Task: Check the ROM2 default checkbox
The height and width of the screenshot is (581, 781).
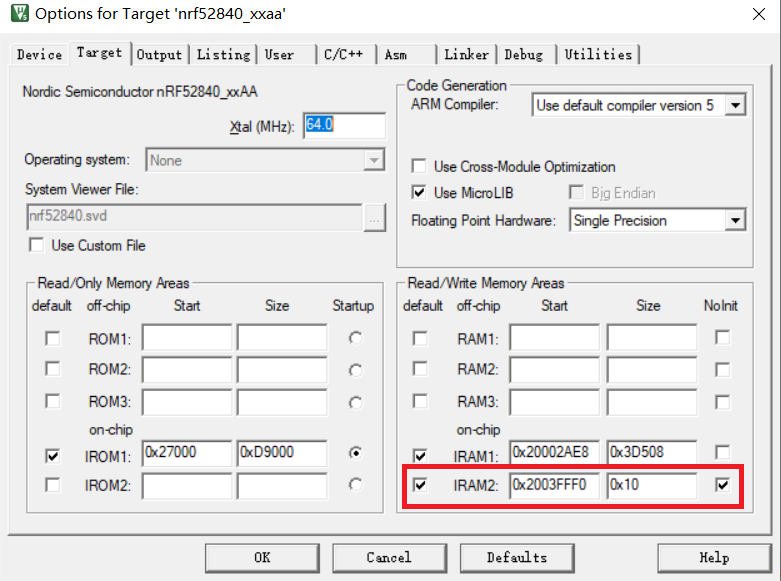Action: point(52,369)
